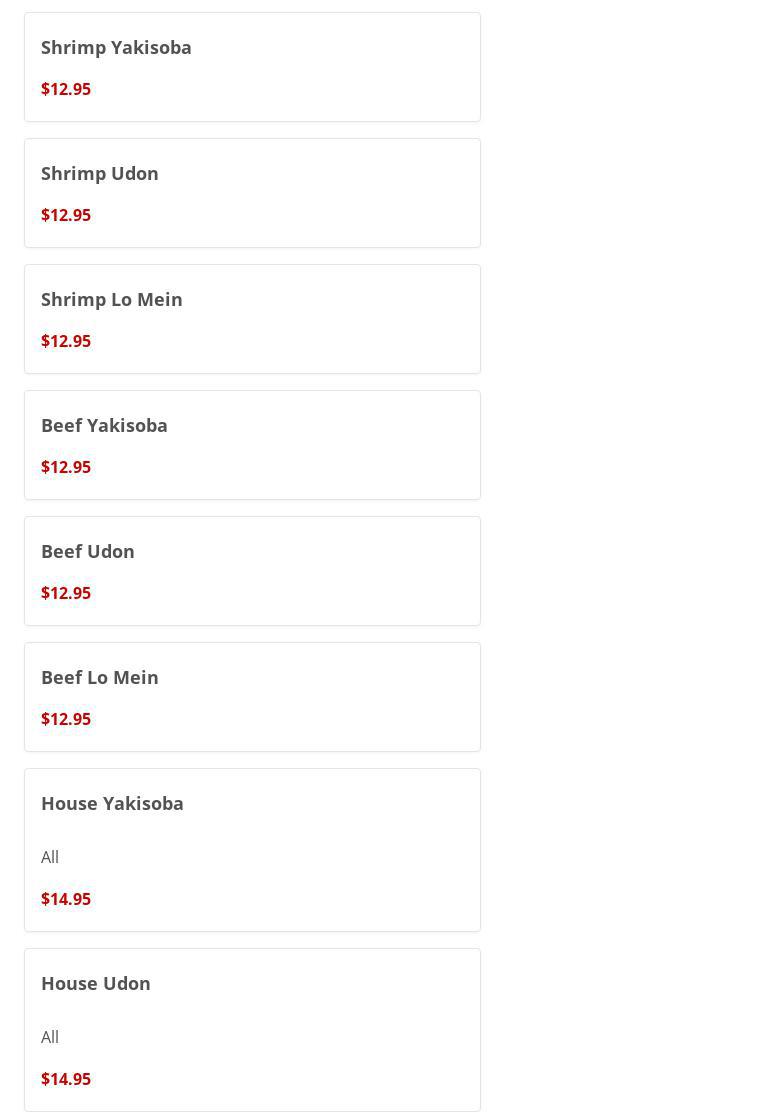
Task: Tap the Beef Udon $12.95 price
Action: pyautogui.click(x=66, y=593)
